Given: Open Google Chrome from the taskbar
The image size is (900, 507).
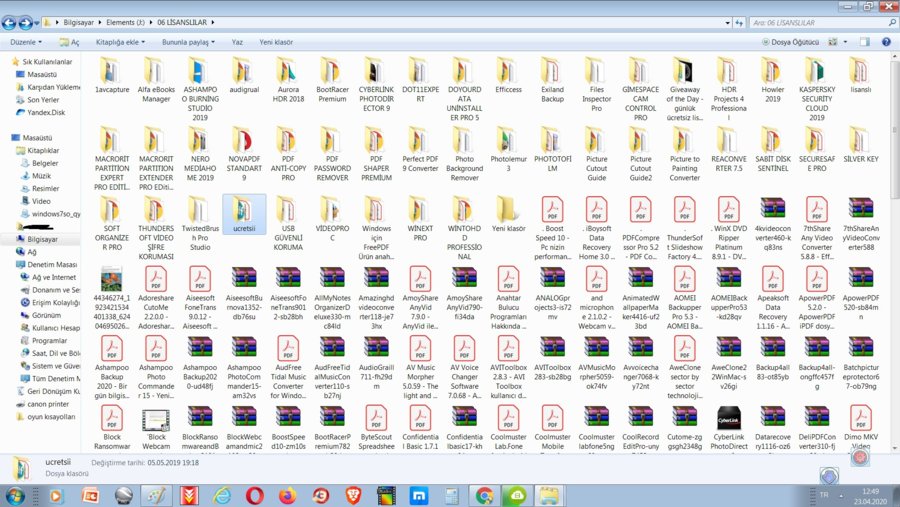Looking at the screenshot, I should pos(484,496).
